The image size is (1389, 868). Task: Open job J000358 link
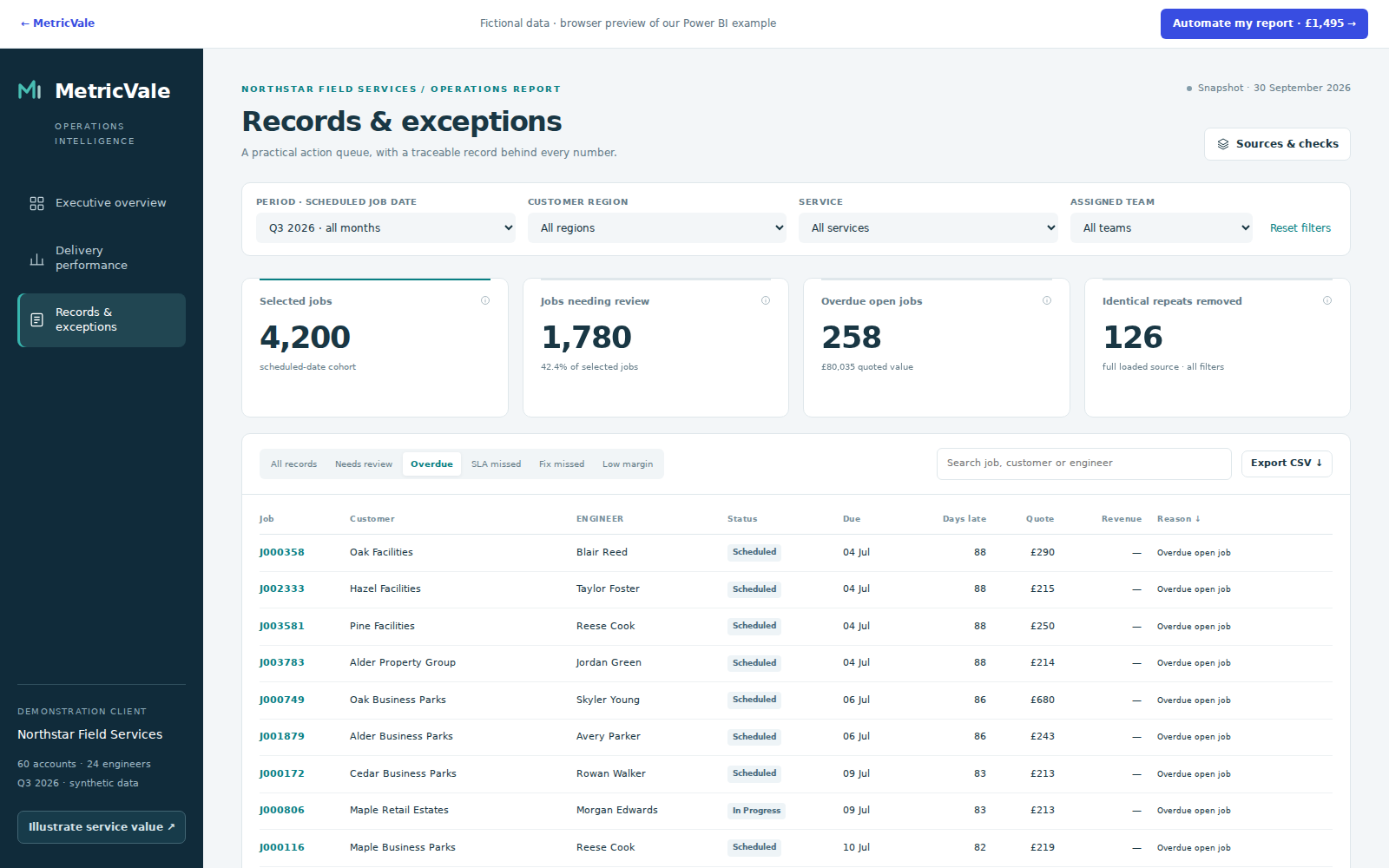pyautogui.click(x=282, y=553)
